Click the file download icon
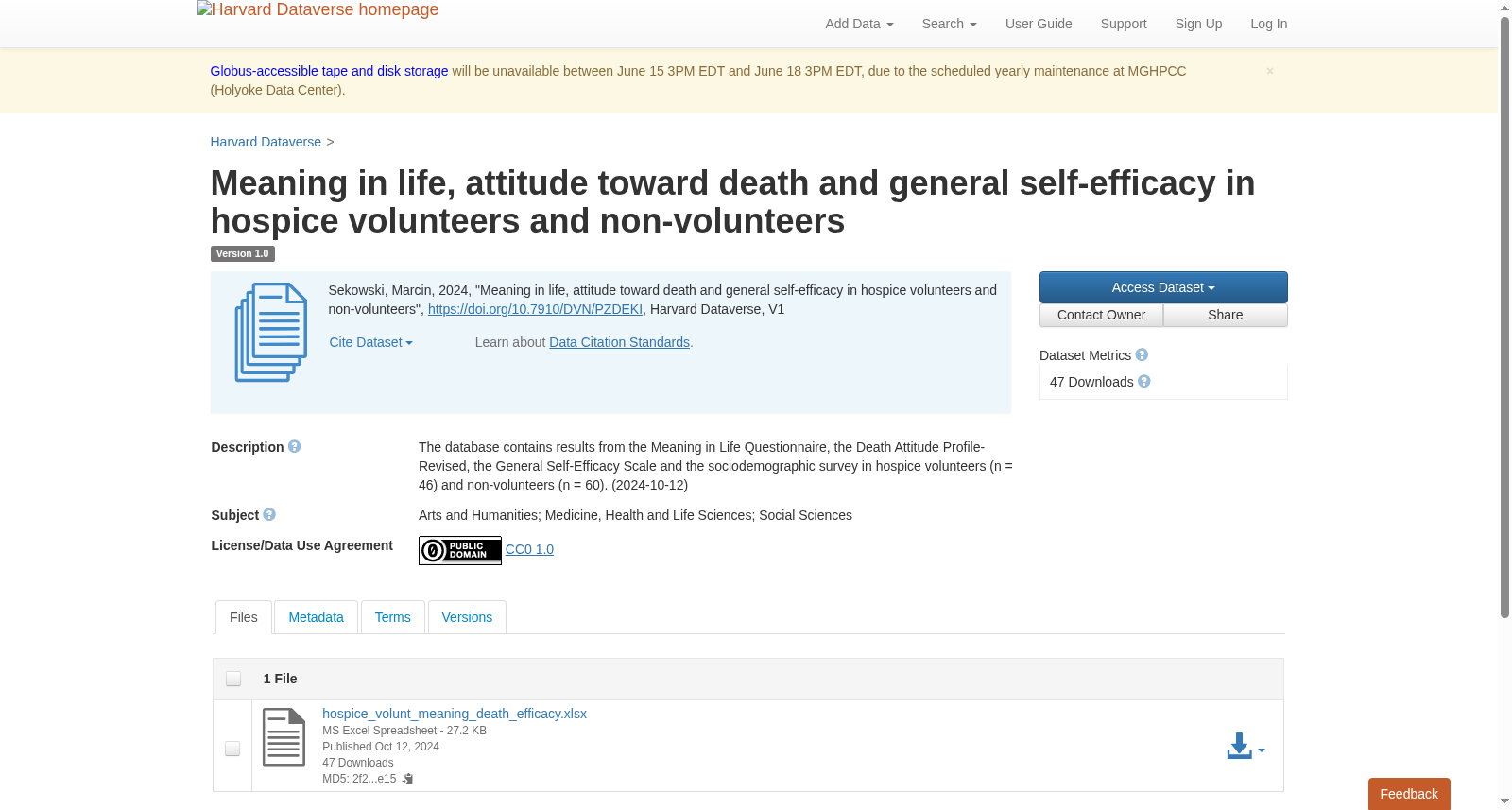 1239,747
